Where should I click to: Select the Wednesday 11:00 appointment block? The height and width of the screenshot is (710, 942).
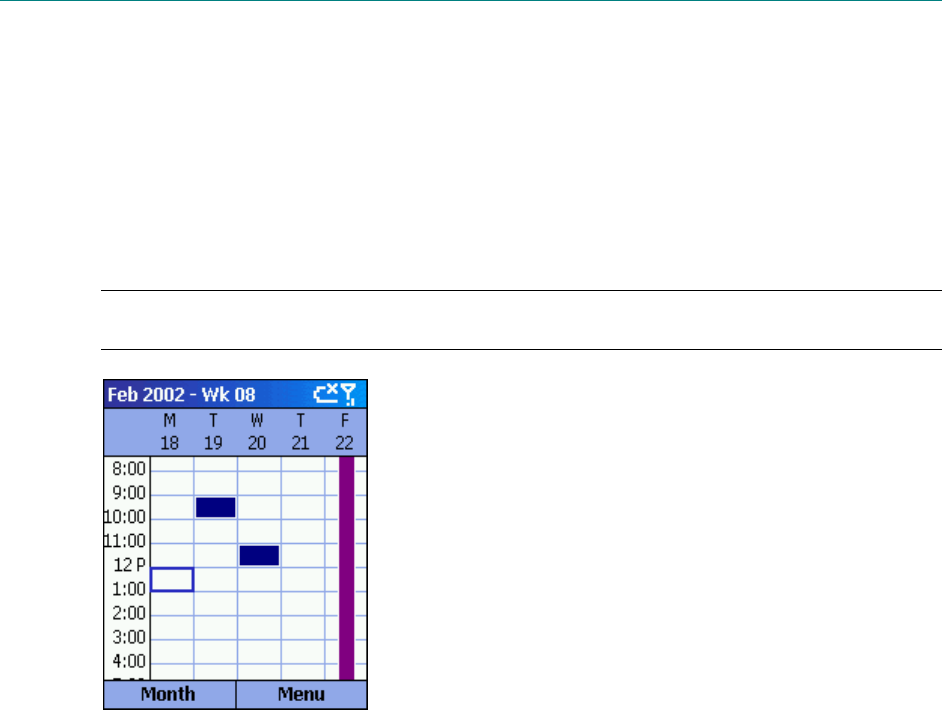(260, 555)
